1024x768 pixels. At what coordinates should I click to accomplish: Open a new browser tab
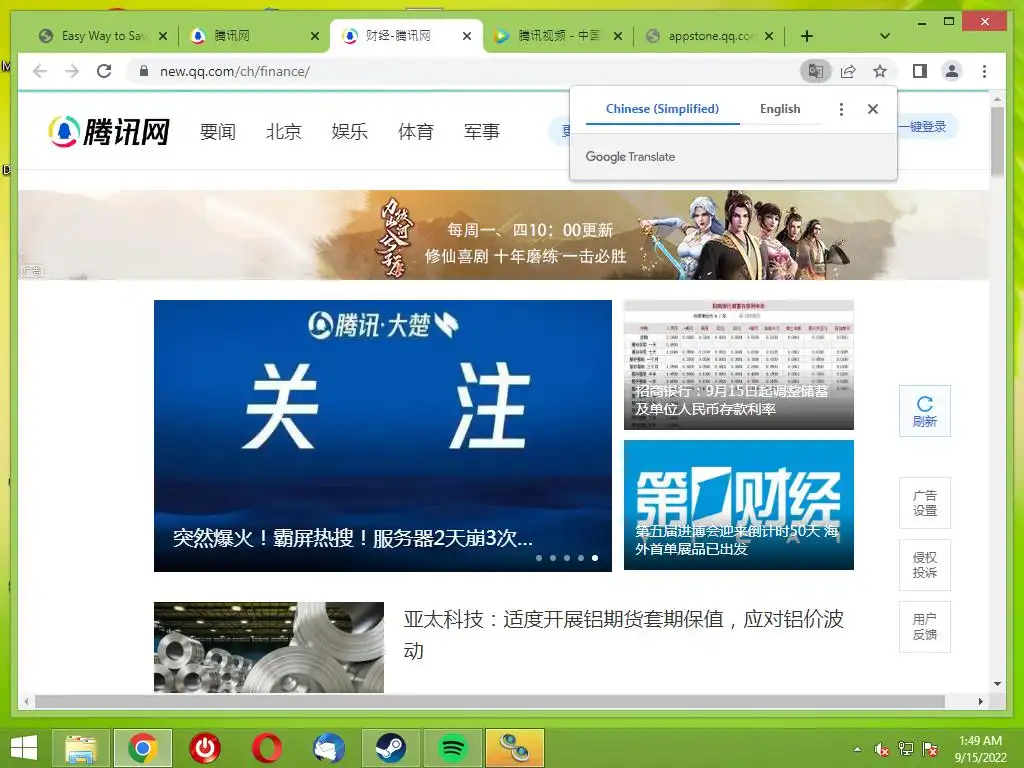point(807,36)
